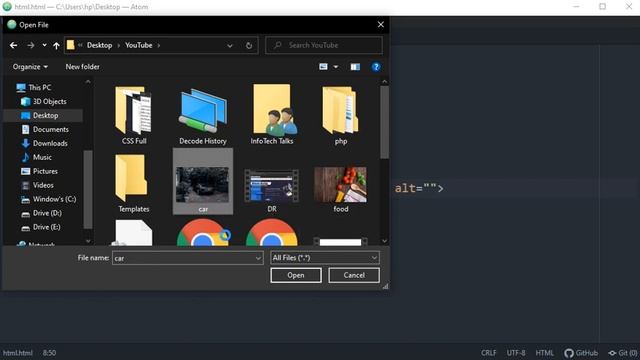
Task: Select the Chrome file with sync badge
Action: point(203,233)
